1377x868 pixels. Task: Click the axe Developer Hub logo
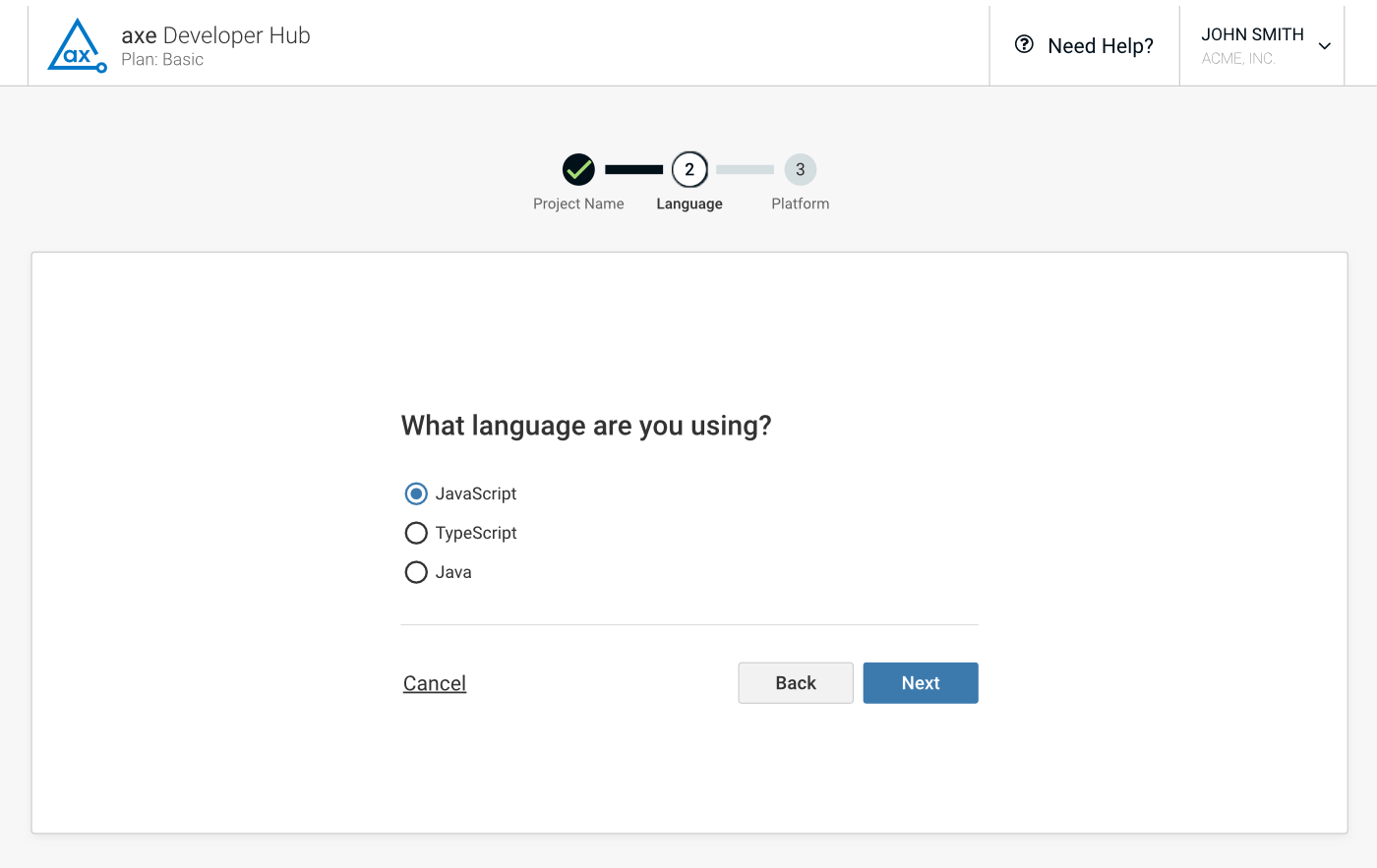pos(77,43)
